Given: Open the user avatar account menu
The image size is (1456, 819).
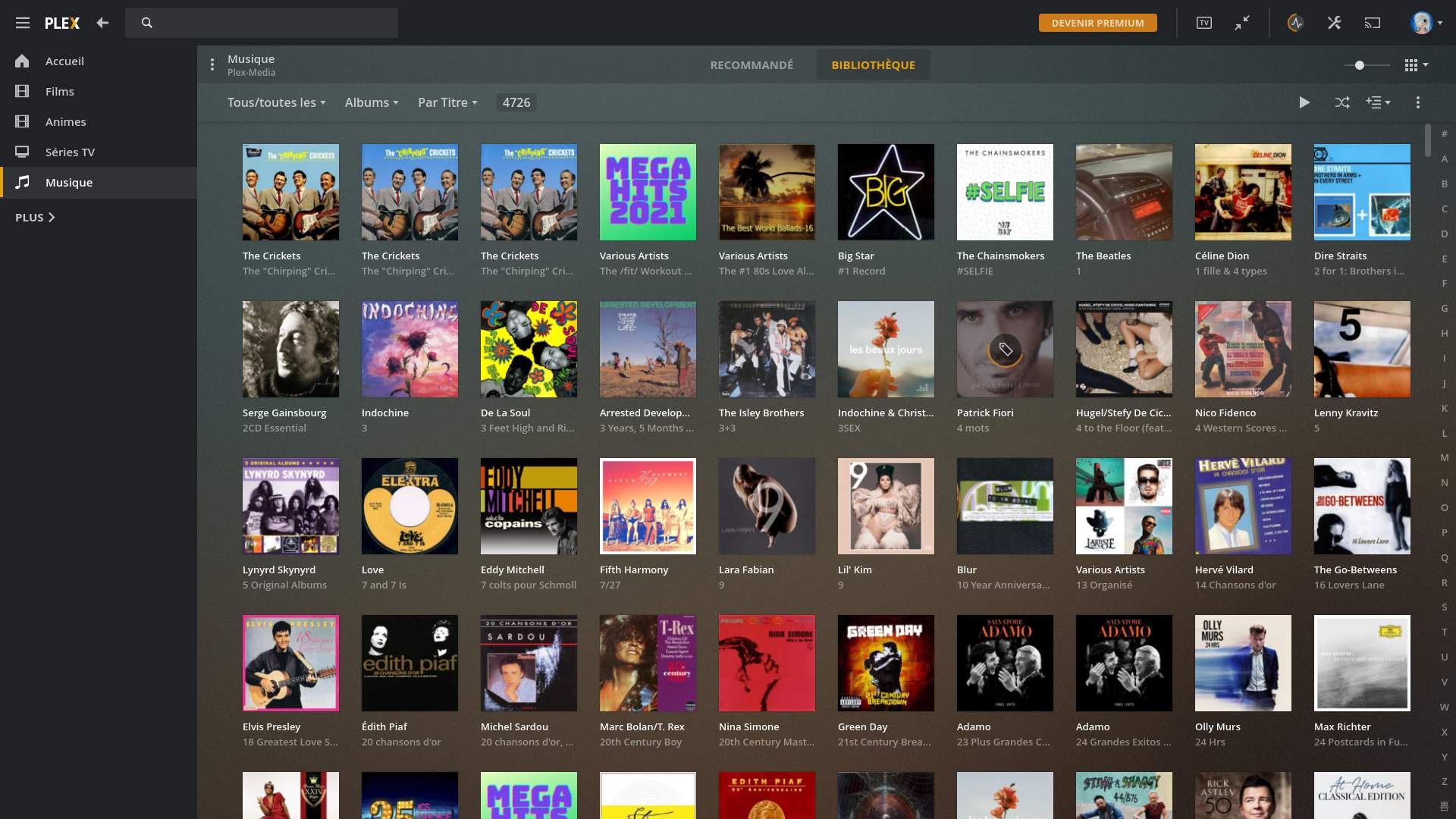Looking at the screenshot, I should pos(1426,23).
